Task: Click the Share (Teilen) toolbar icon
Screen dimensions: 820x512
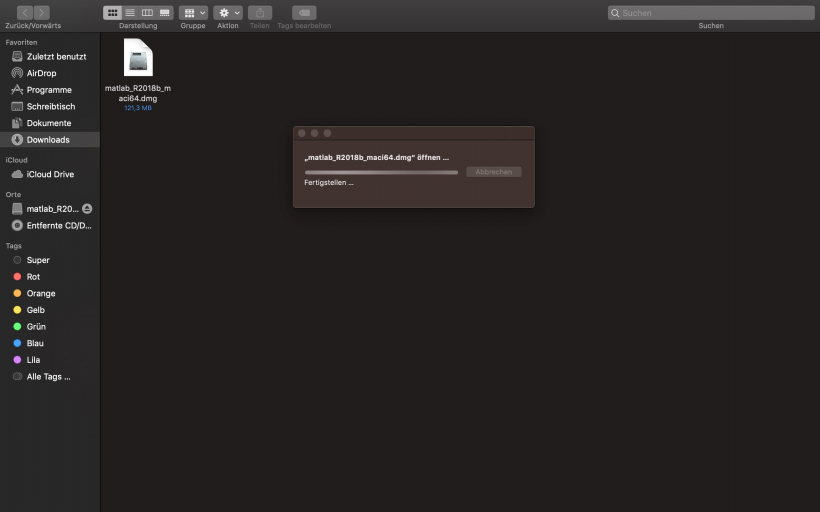Action: (x=260, y=12)
